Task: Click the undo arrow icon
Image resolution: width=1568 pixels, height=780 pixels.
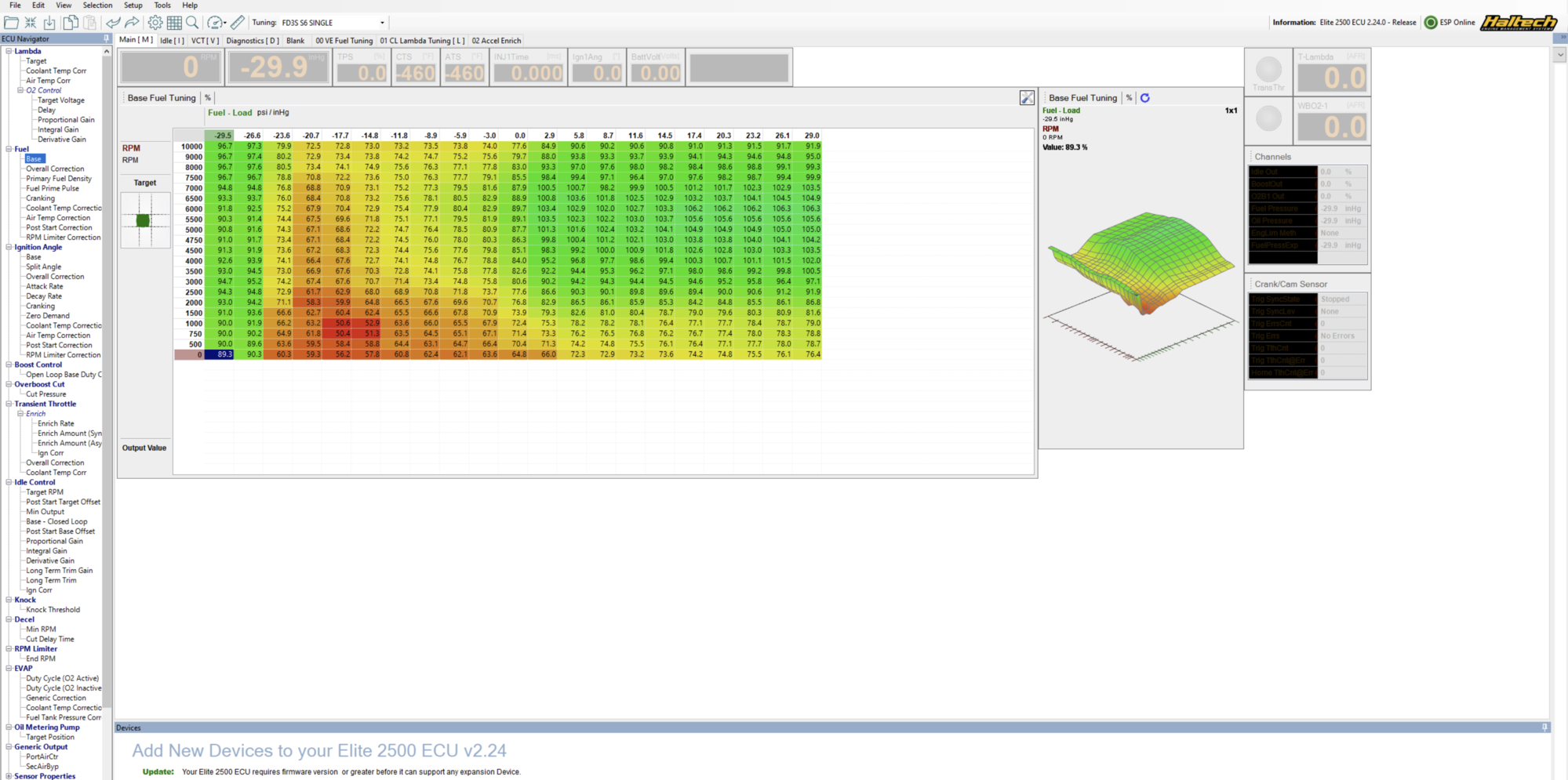Action: click(x=113, y=23)
